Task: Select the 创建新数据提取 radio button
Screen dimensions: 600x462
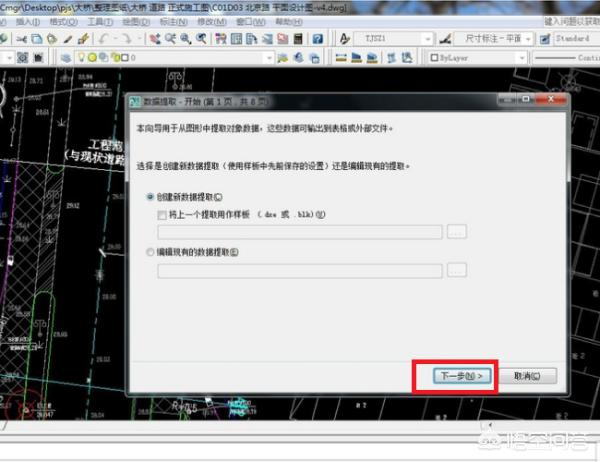Action: pos(151,197)
